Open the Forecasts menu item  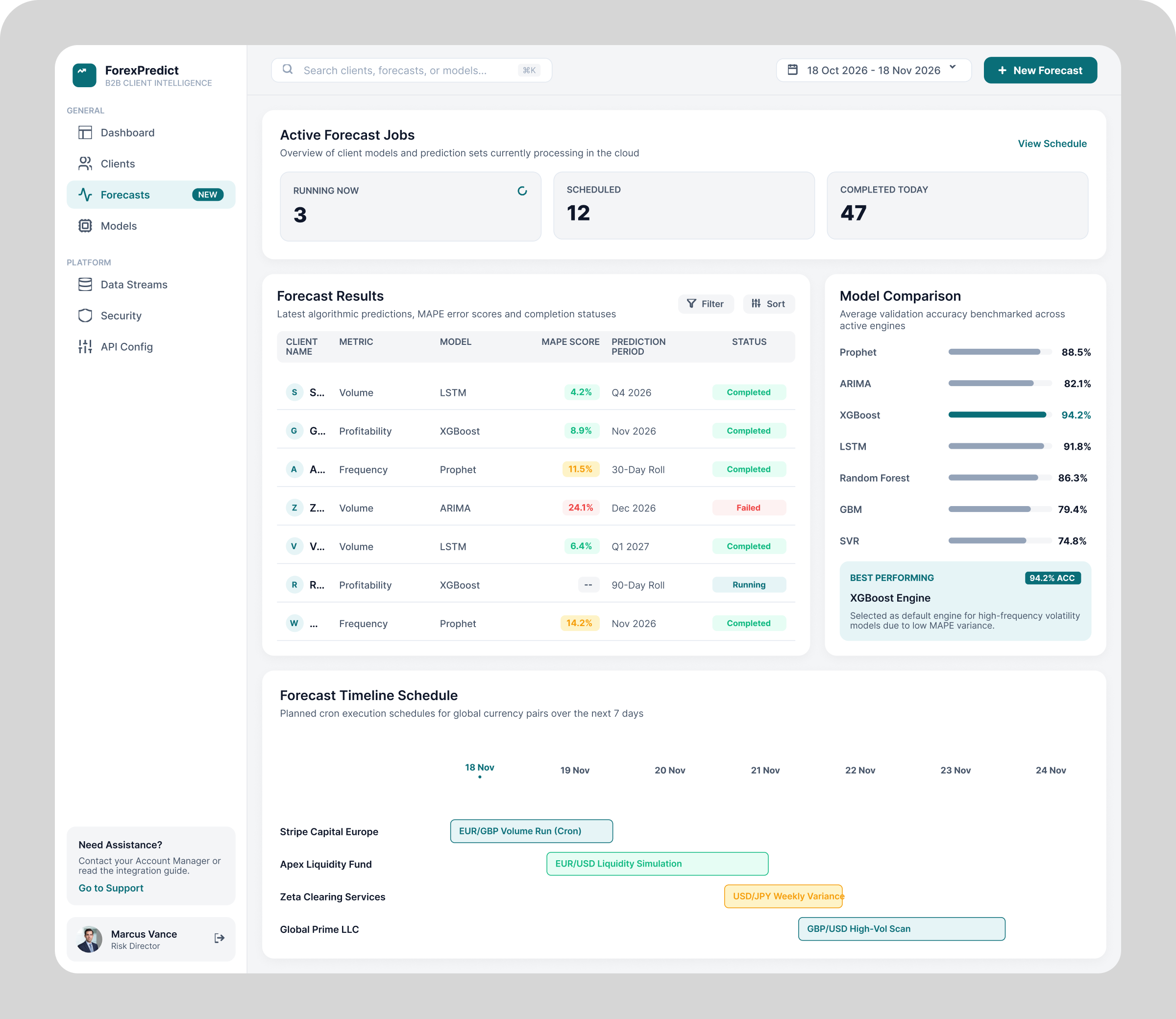pyautogui.click(x=151, y=194)
